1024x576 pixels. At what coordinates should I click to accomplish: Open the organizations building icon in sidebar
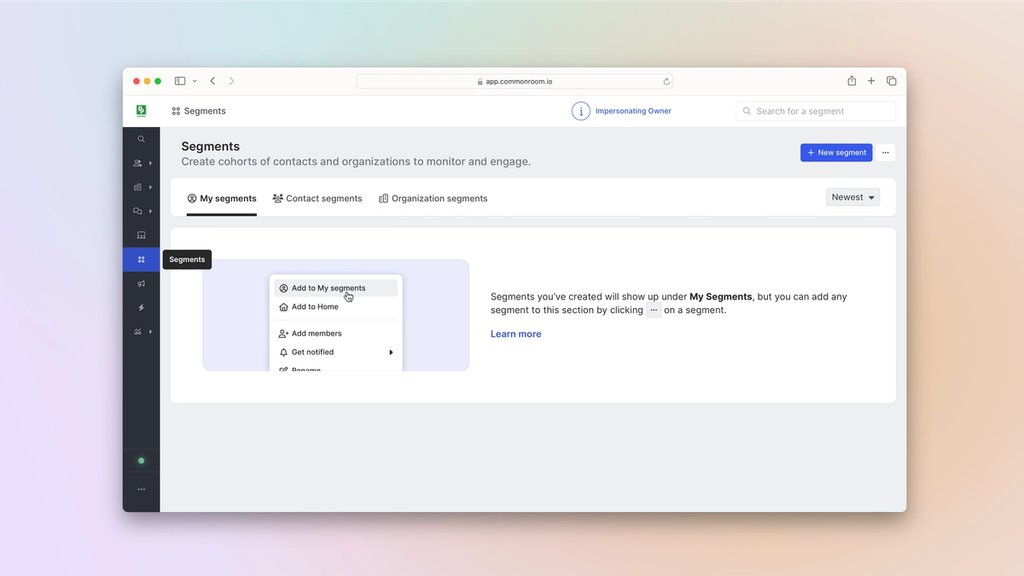tap(137, 187)
